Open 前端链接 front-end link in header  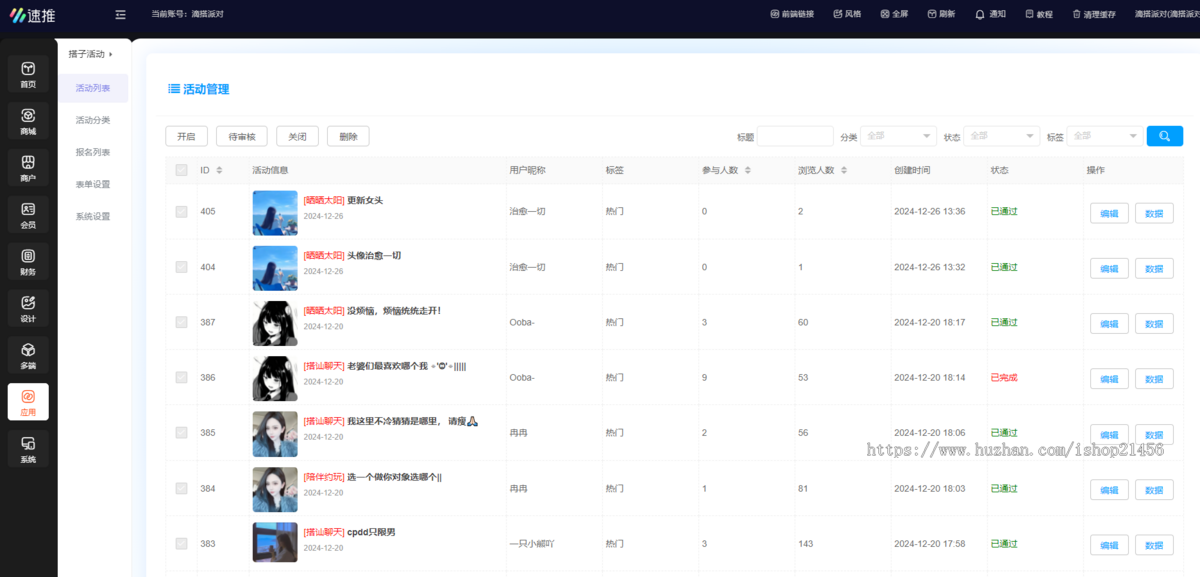pyautogui.click(x=792, y=14)
